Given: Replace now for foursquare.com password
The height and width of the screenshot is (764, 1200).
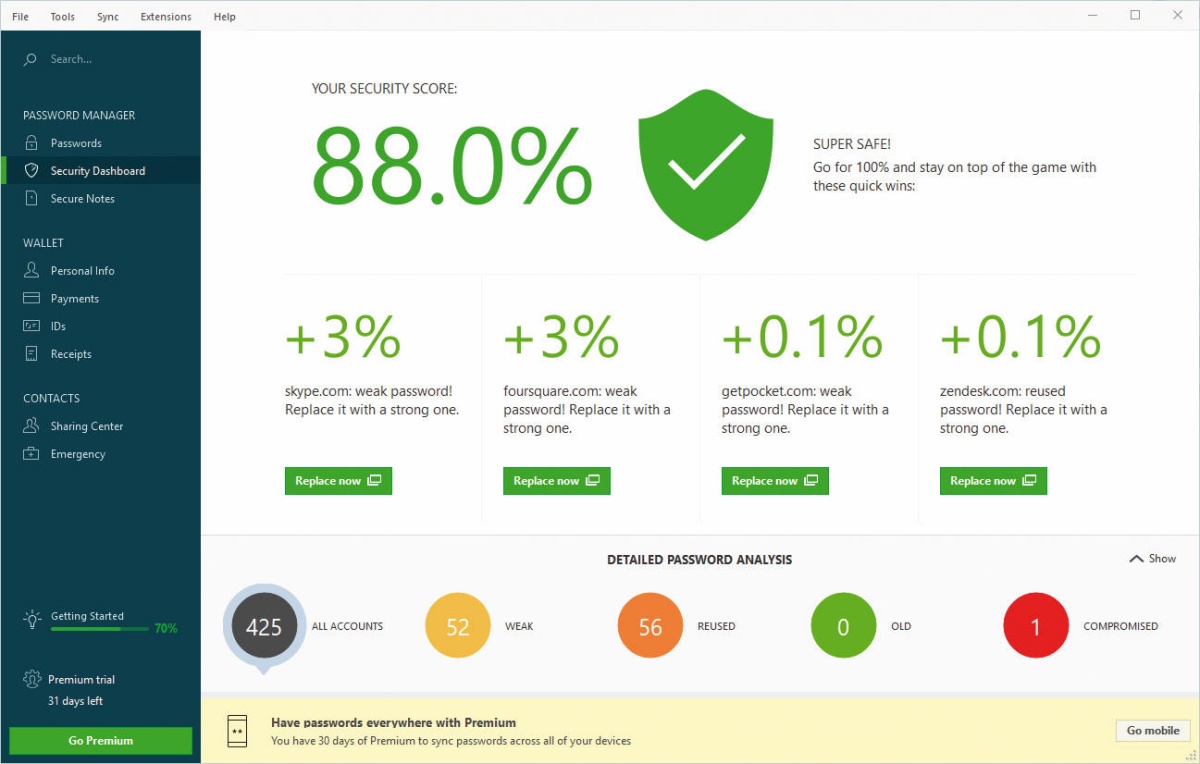Looking at the screenshot, I should 556,481.
